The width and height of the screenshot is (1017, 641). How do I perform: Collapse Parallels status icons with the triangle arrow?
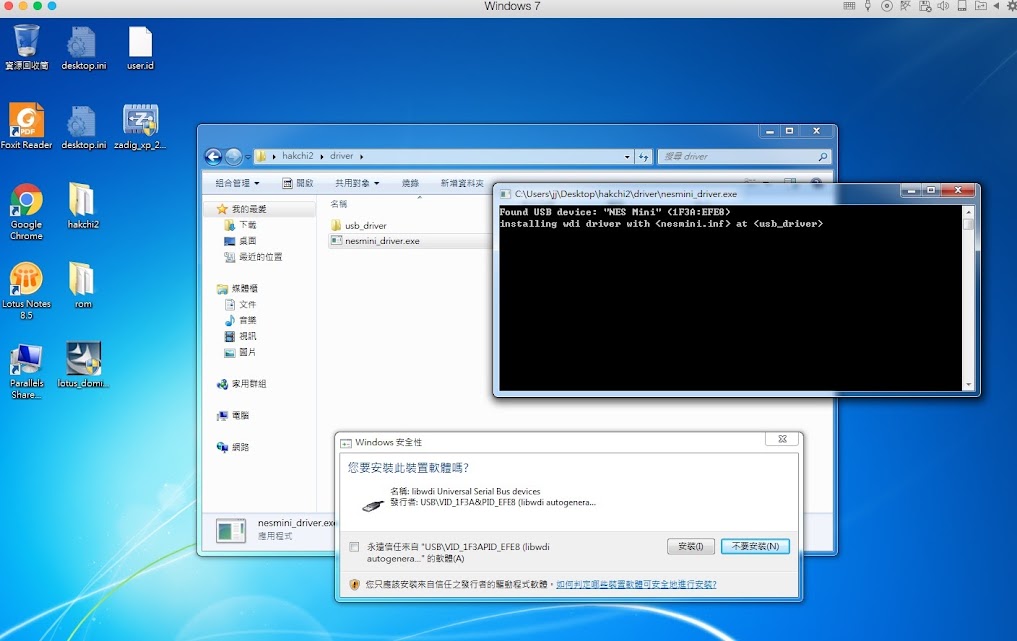996,6
